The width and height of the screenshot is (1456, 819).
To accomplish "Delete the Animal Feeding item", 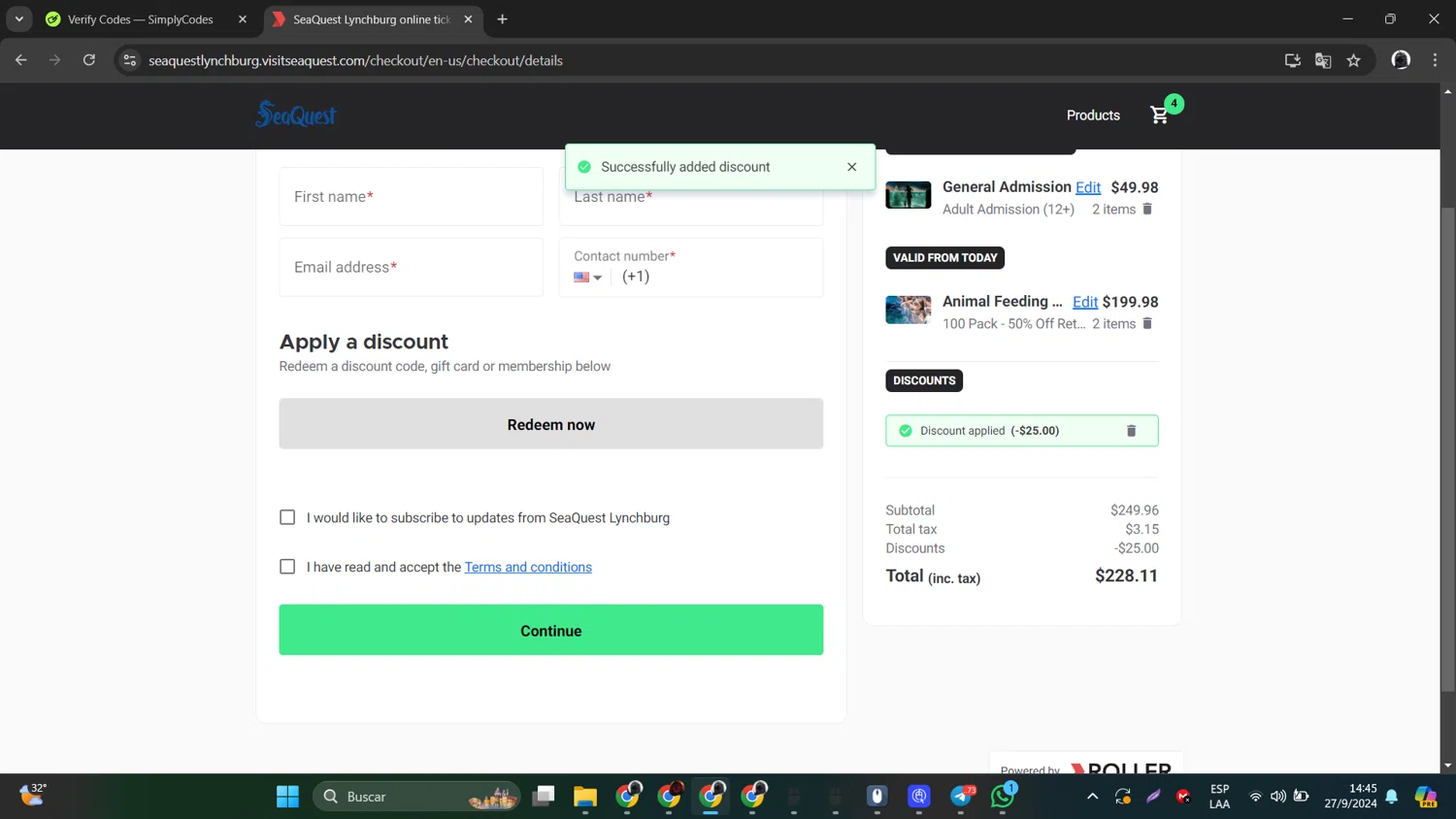I will tap(1147, 323).
